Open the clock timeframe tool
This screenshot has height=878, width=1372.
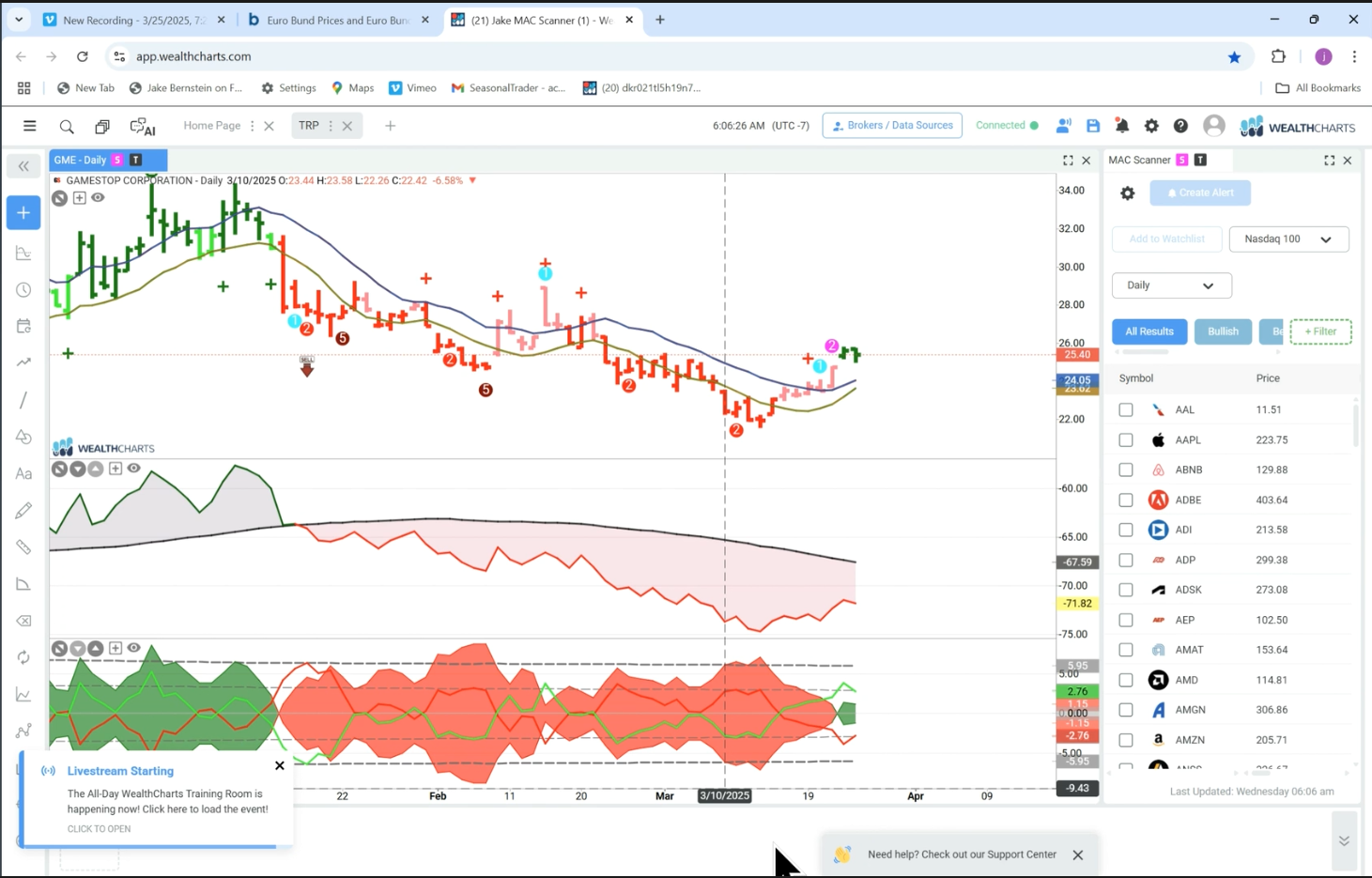pyautogui.click(x=23, y=290)
